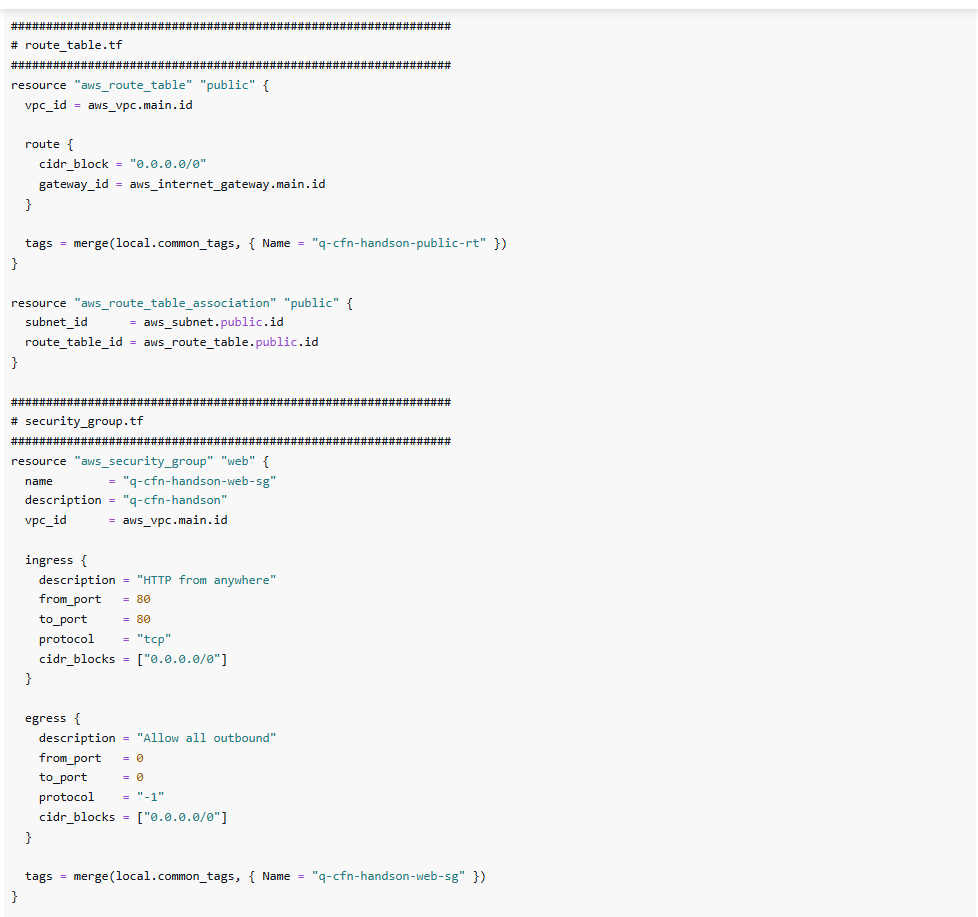The image size is (978, 917).
Task: Click the ingress cidr_blocks ["0.0.0.0/0"] value
Action: click(x=182, y=659)
